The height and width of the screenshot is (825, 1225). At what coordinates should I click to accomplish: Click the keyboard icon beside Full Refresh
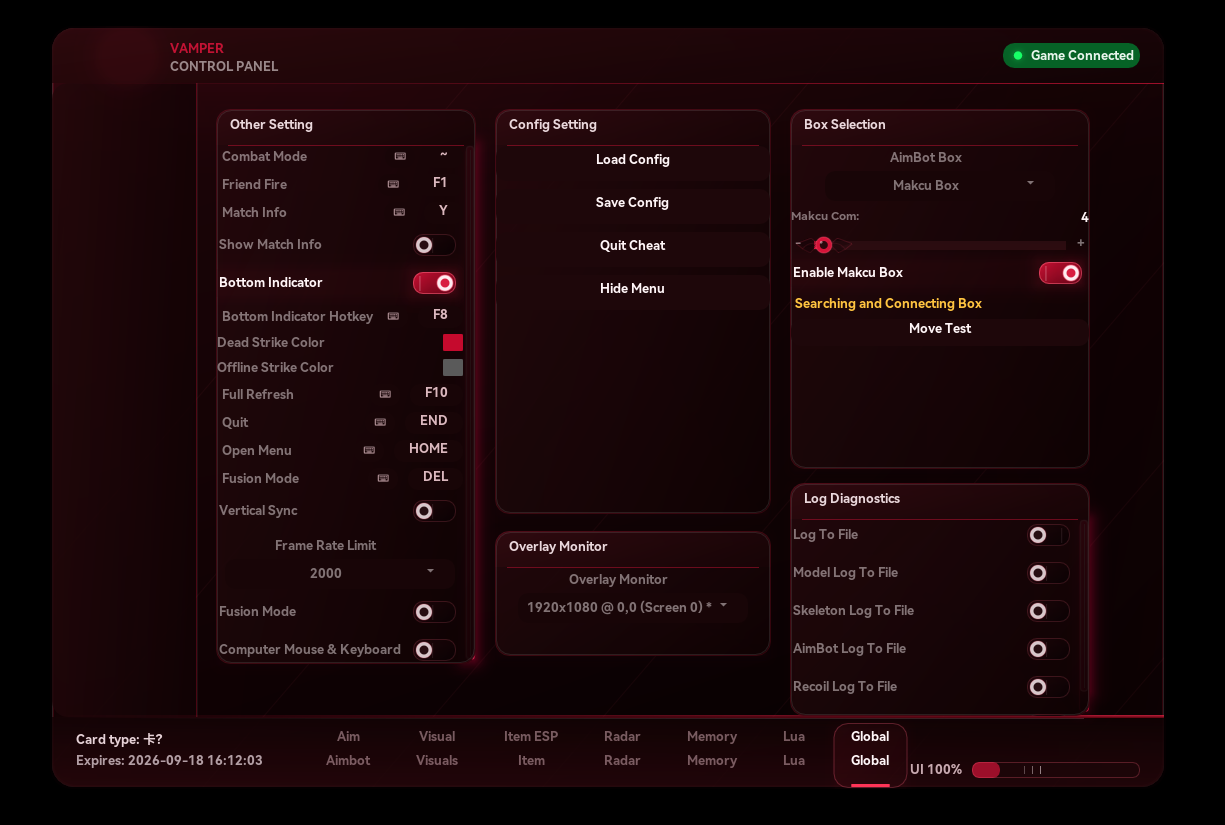(x=385, y=394)
